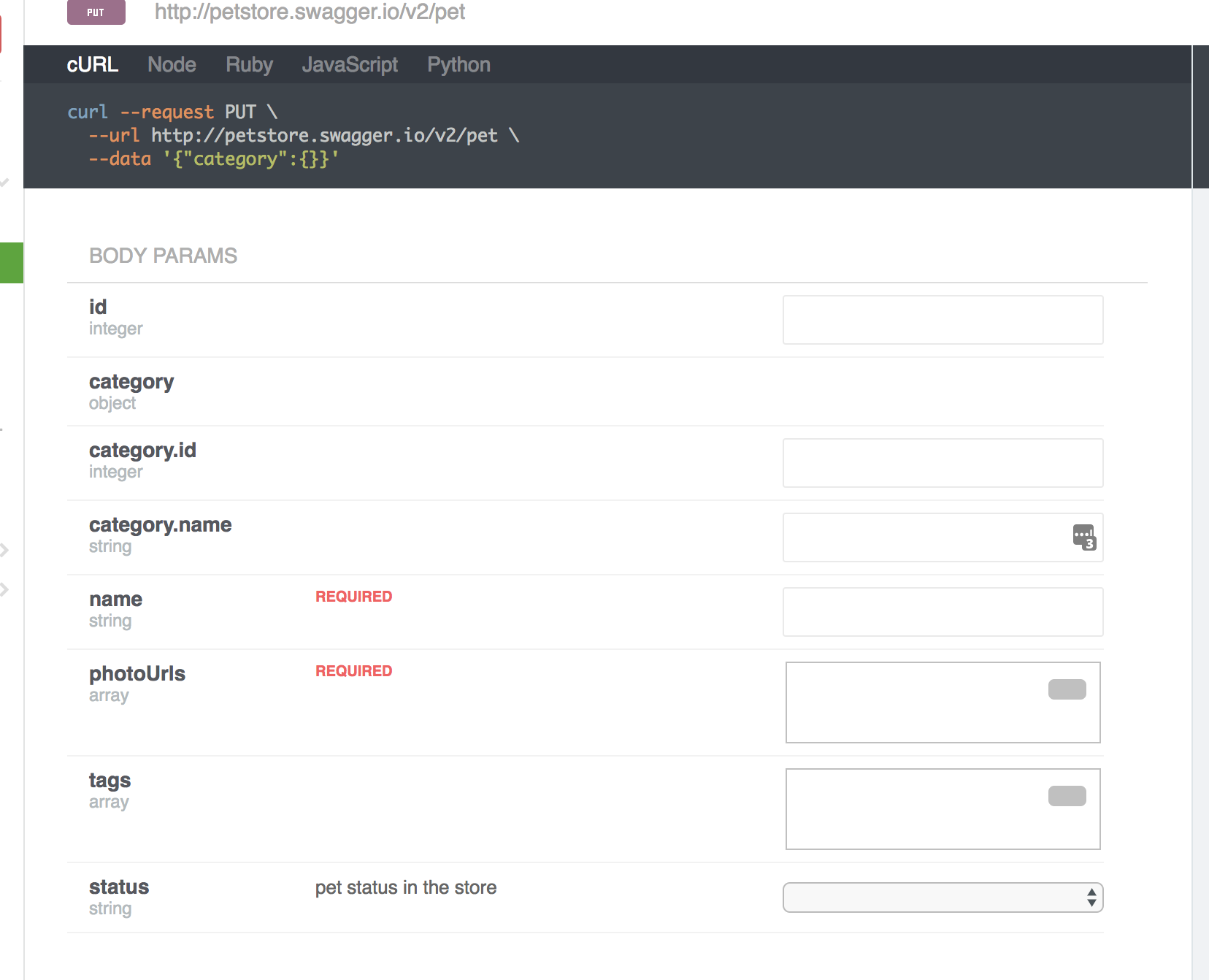
Task: Focus the category.name input field
Action: pyautogui.click(x=943, y=537)
